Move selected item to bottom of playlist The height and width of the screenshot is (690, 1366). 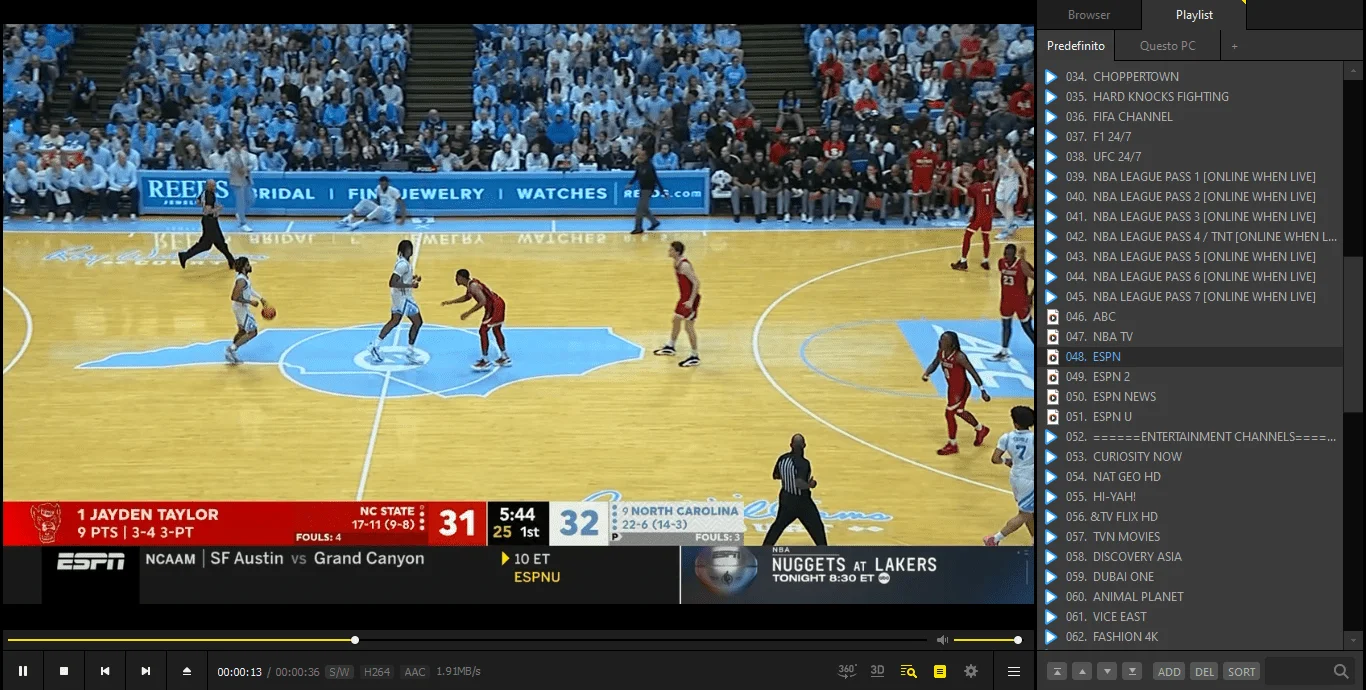point(1132,671)
